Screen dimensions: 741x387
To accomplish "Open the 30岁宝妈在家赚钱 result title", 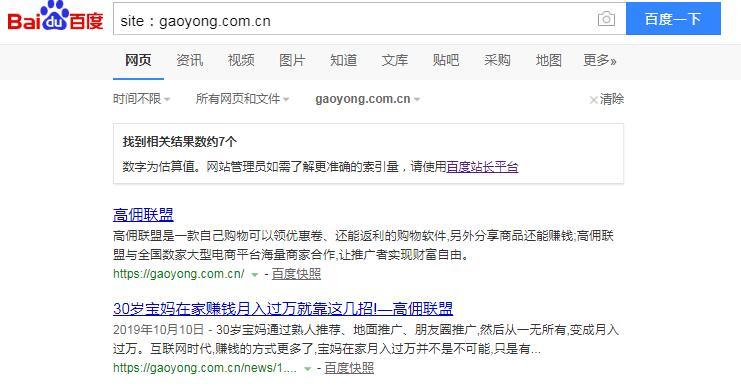I will 283,309.
